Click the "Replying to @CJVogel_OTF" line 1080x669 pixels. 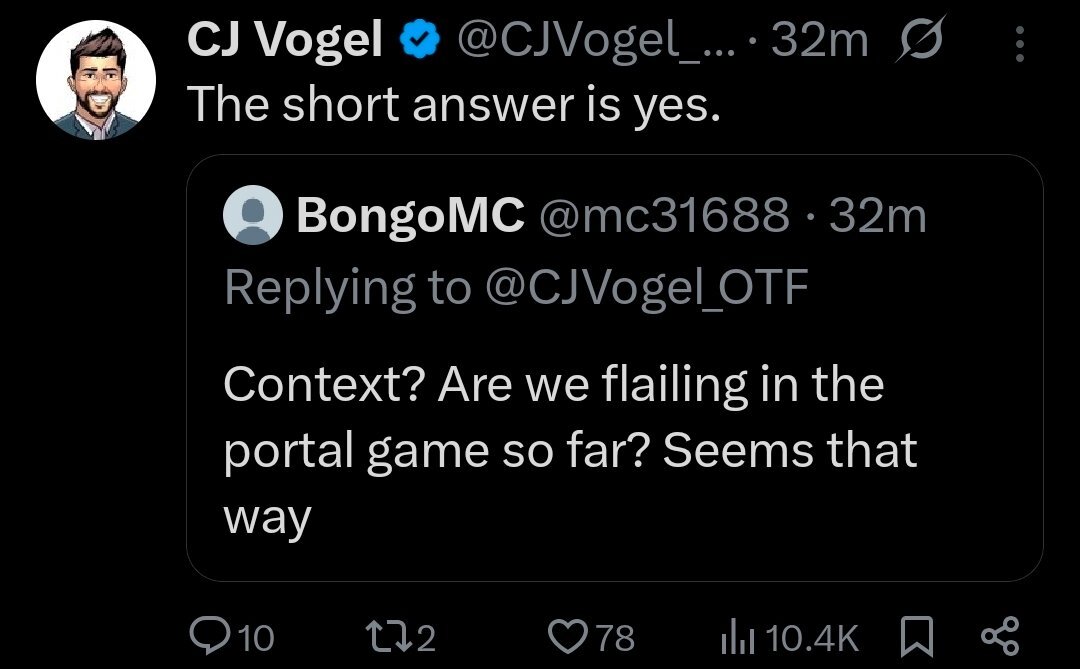tap(514, 288)
